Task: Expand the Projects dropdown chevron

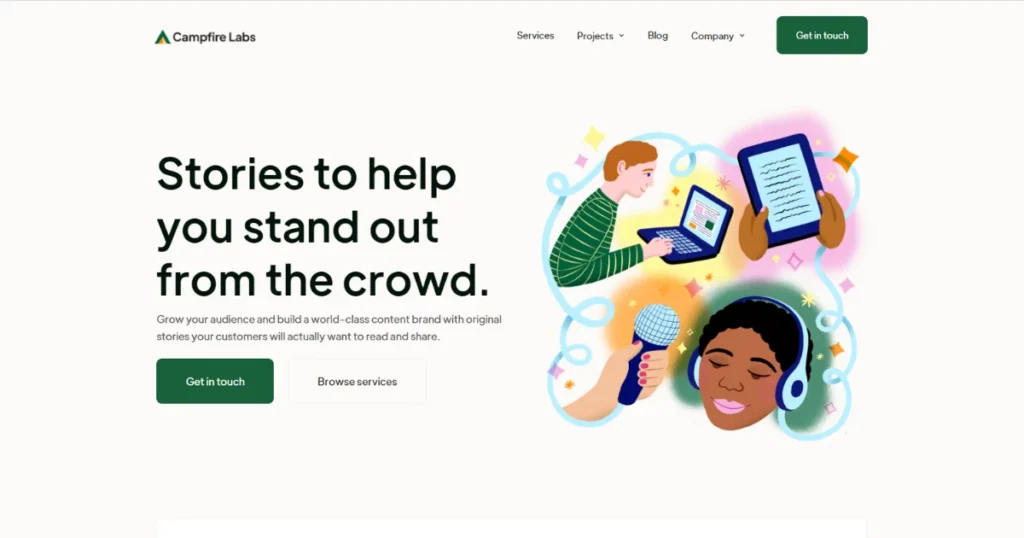Action: tap(621, 36)
